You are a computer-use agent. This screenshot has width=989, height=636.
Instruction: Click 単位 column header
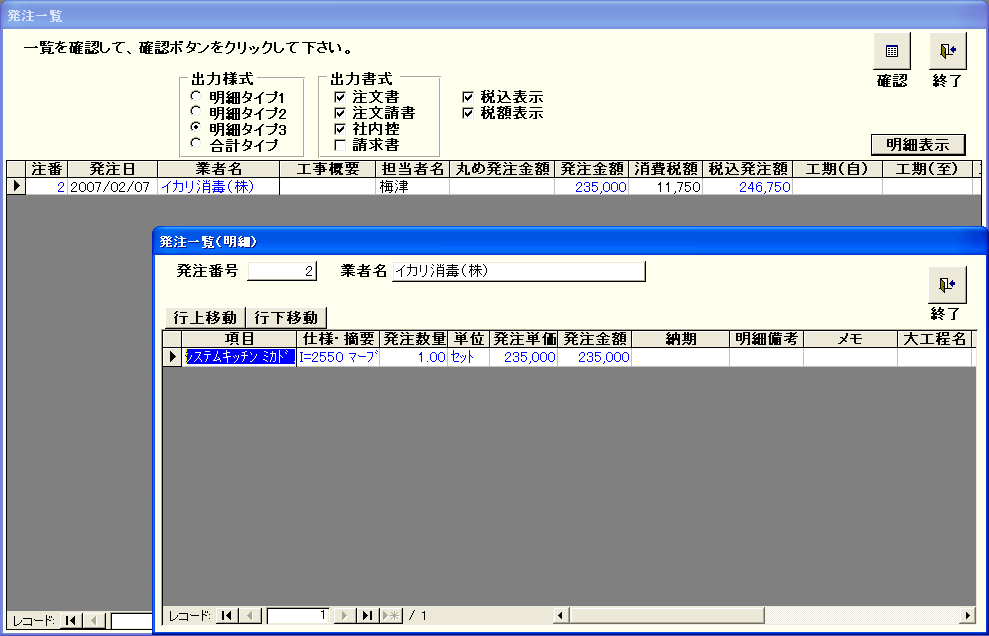[469, 339]
